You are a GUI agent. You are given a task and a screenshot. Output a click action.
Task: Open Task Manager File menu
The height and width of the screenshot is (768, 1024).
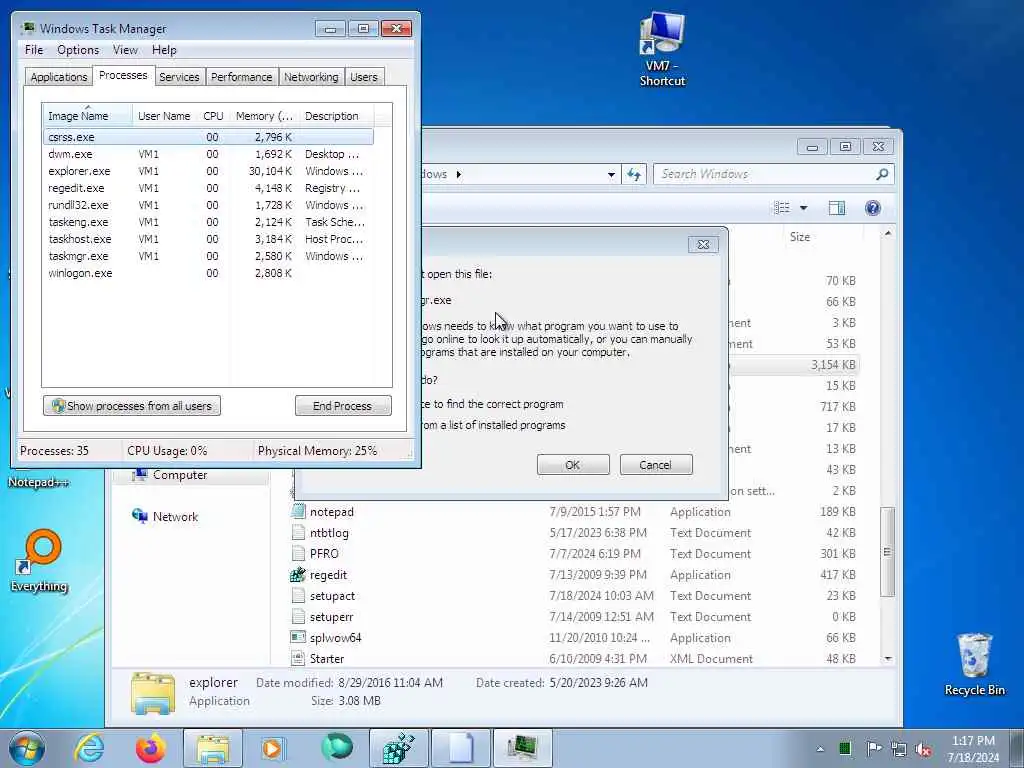tap(34, 50)
